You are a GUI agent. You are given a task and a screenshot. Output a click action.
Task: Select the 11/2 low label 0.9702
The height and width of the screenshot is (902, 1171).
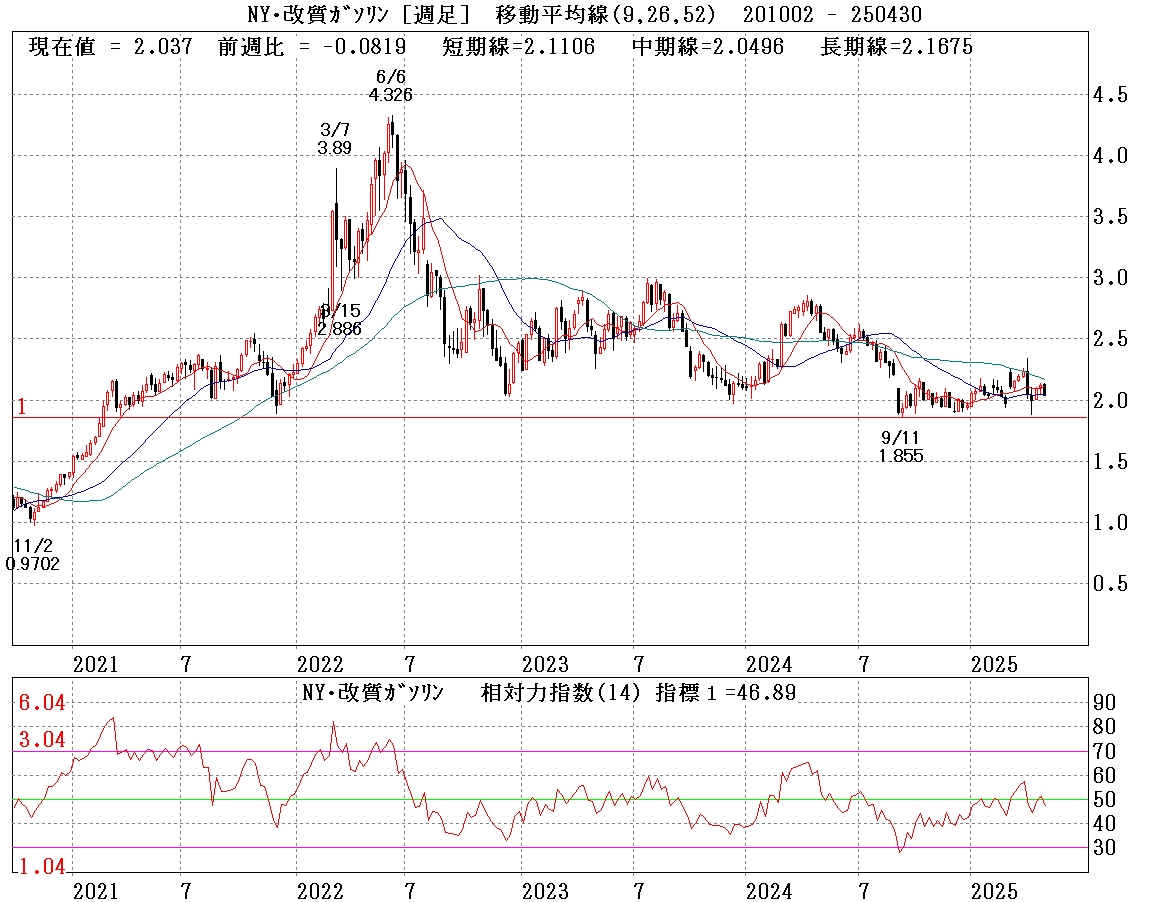click(33, 564)
